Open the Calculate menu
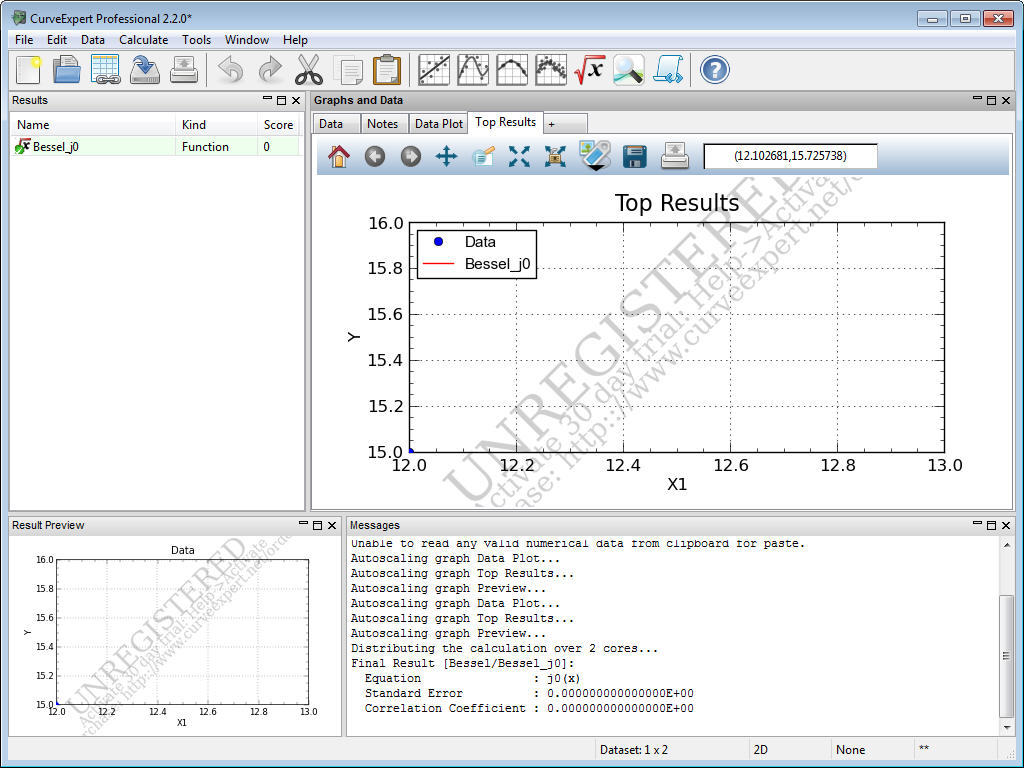Screen dimensions: 1024x768 tap(144, 40)
